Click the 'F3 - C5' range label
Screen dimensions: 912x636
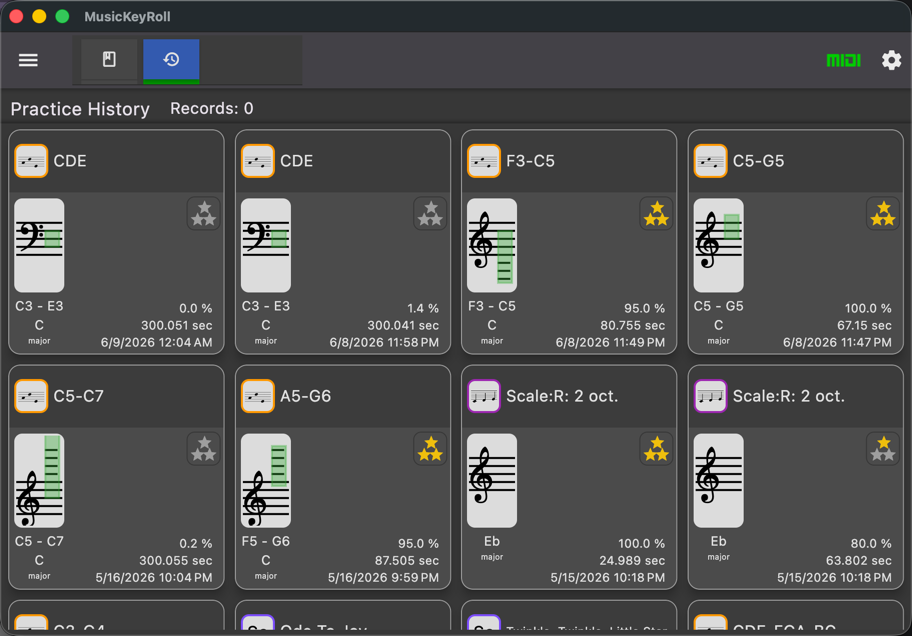492,306
